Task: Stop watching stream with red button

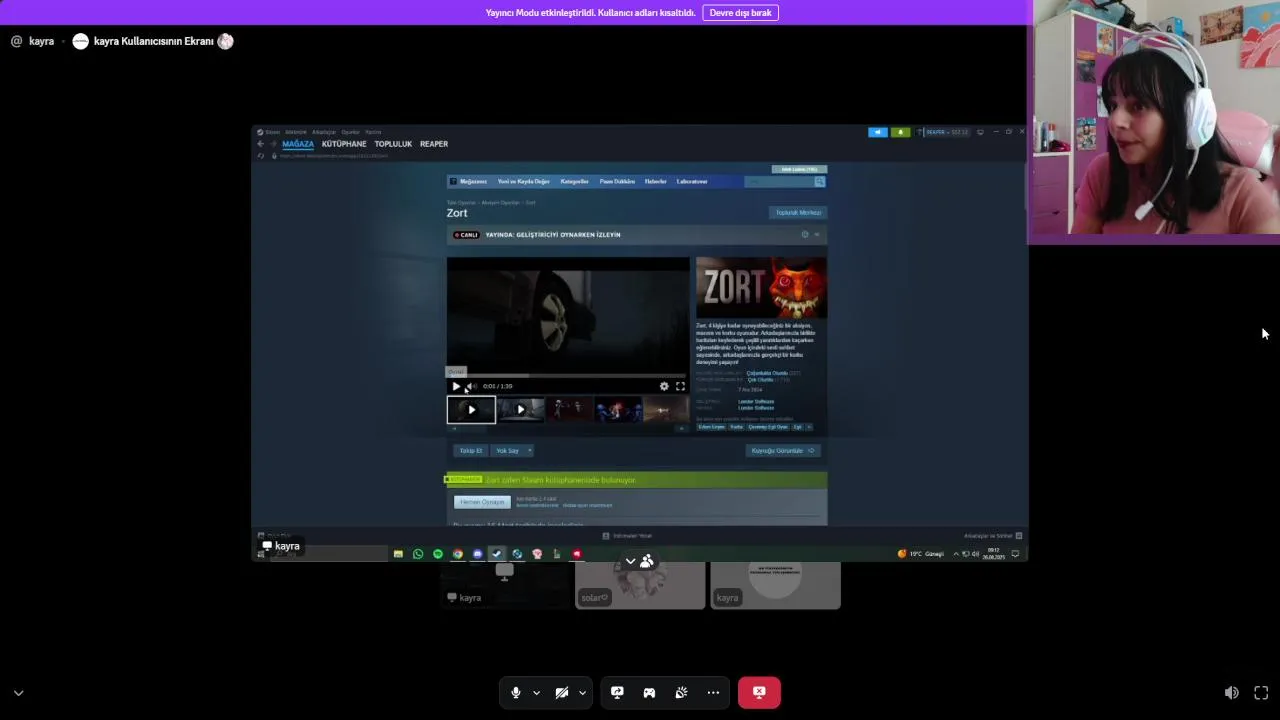Action: pos(759,692)
